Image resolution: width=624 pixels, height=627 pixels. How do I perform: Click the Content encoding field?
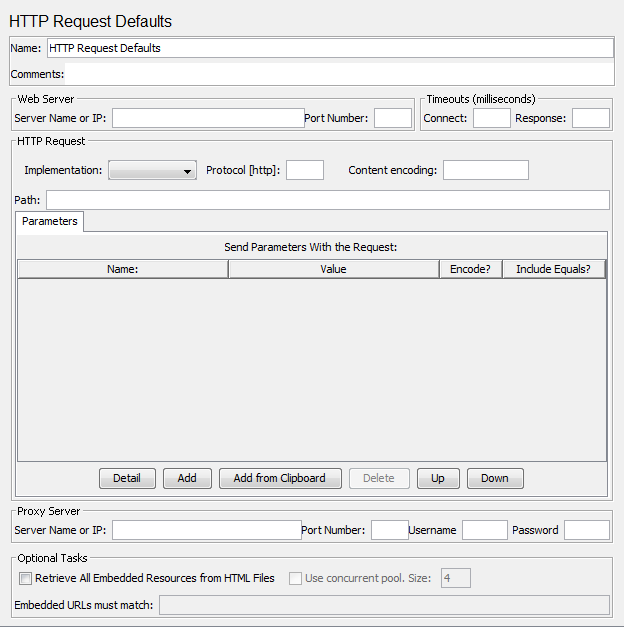pos(485,170)
